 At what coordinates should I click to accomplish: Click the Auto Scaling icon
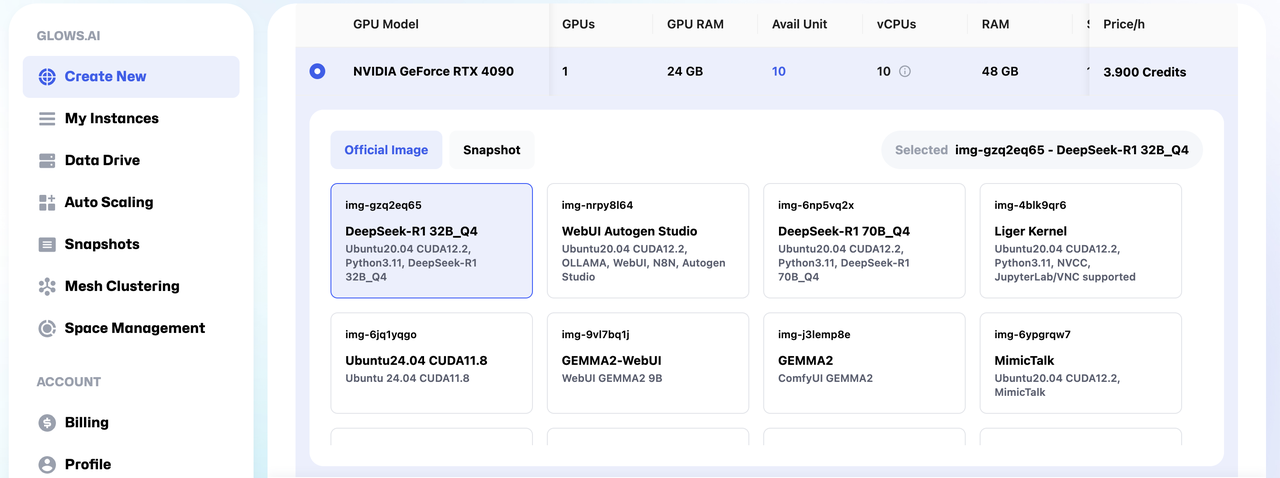click(47, 203)
